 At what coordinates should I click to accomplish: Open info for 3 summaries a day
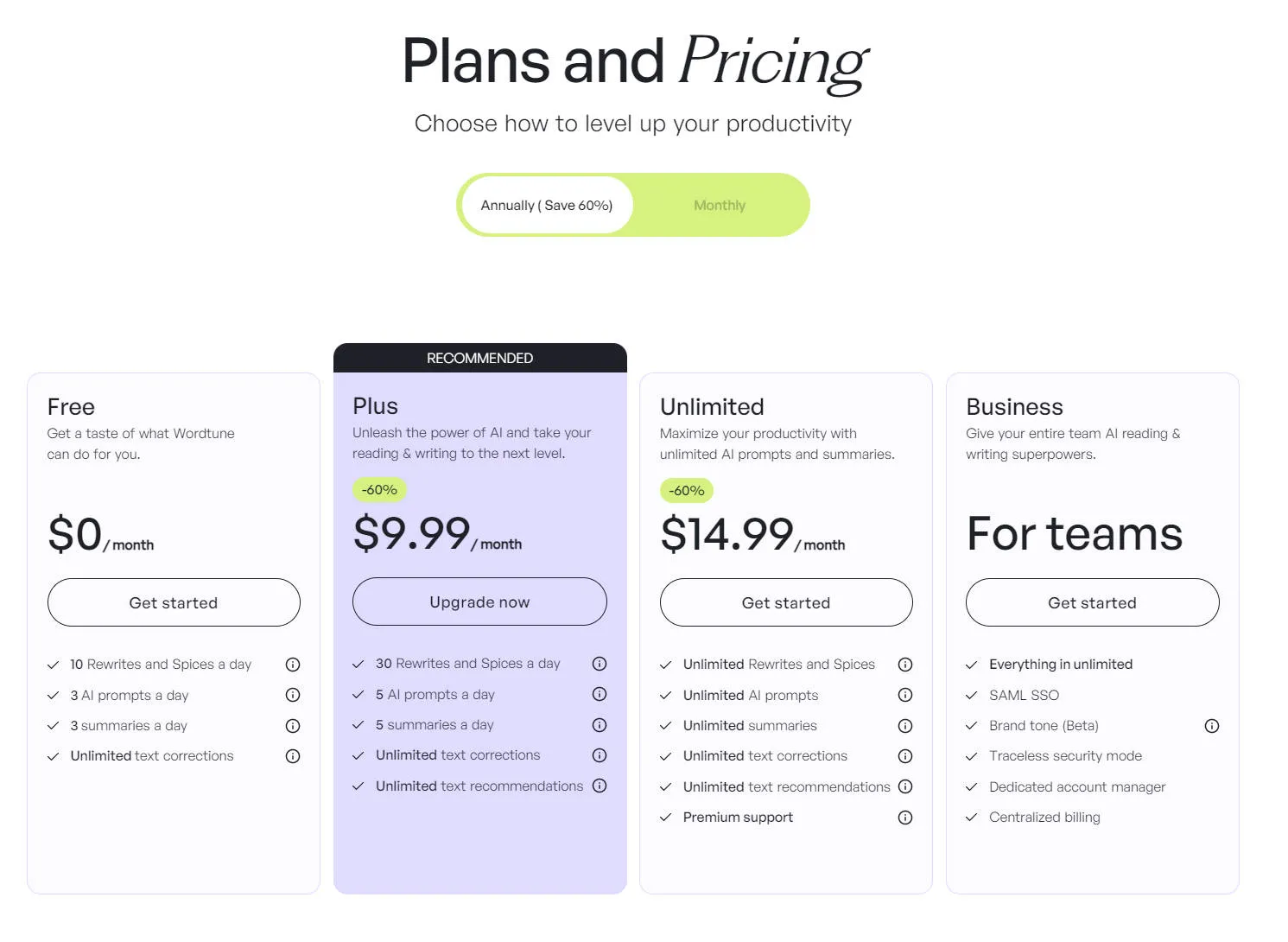coord(292,725)
